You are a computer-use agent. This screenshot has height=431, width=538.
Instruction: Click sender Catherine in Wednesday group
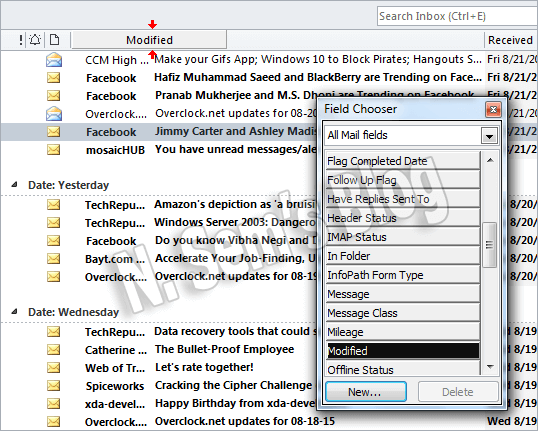[x=116, y=350]
